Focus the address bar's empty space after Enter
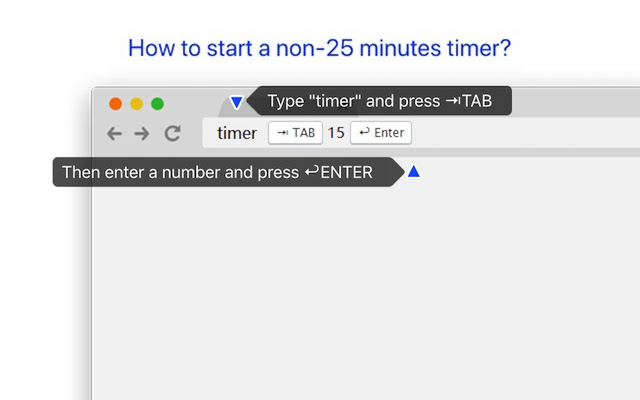The image size is (640, 400). 520,133
